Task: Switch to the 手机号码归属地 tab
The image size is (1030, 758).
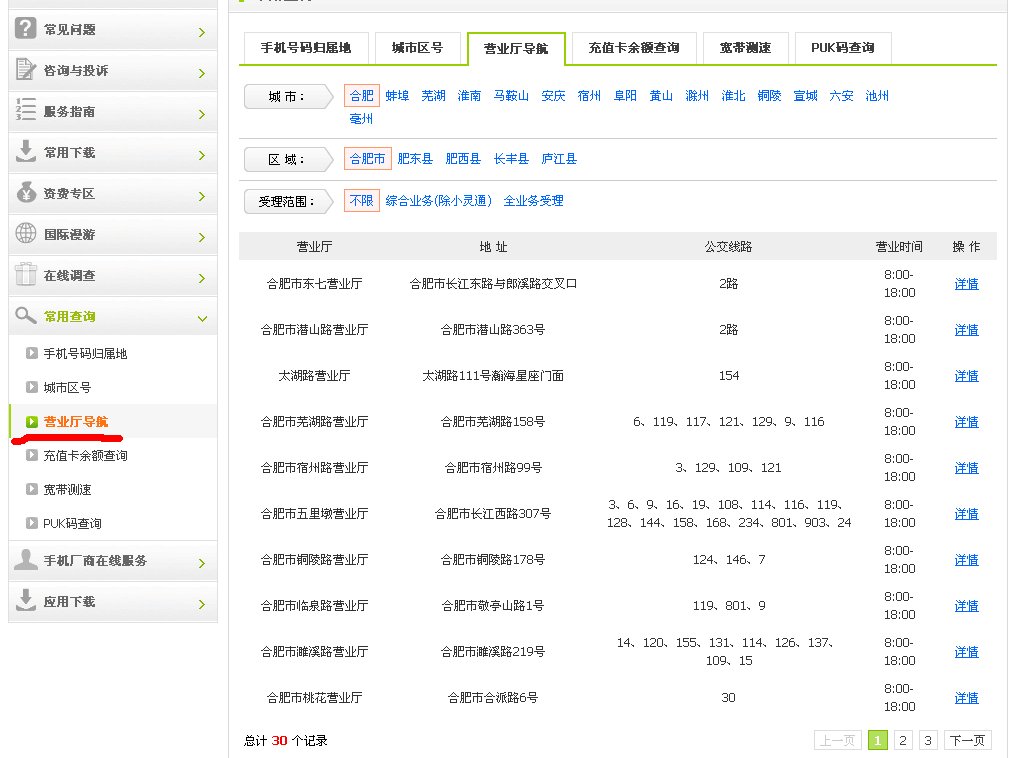Action: tap(305, 48)
